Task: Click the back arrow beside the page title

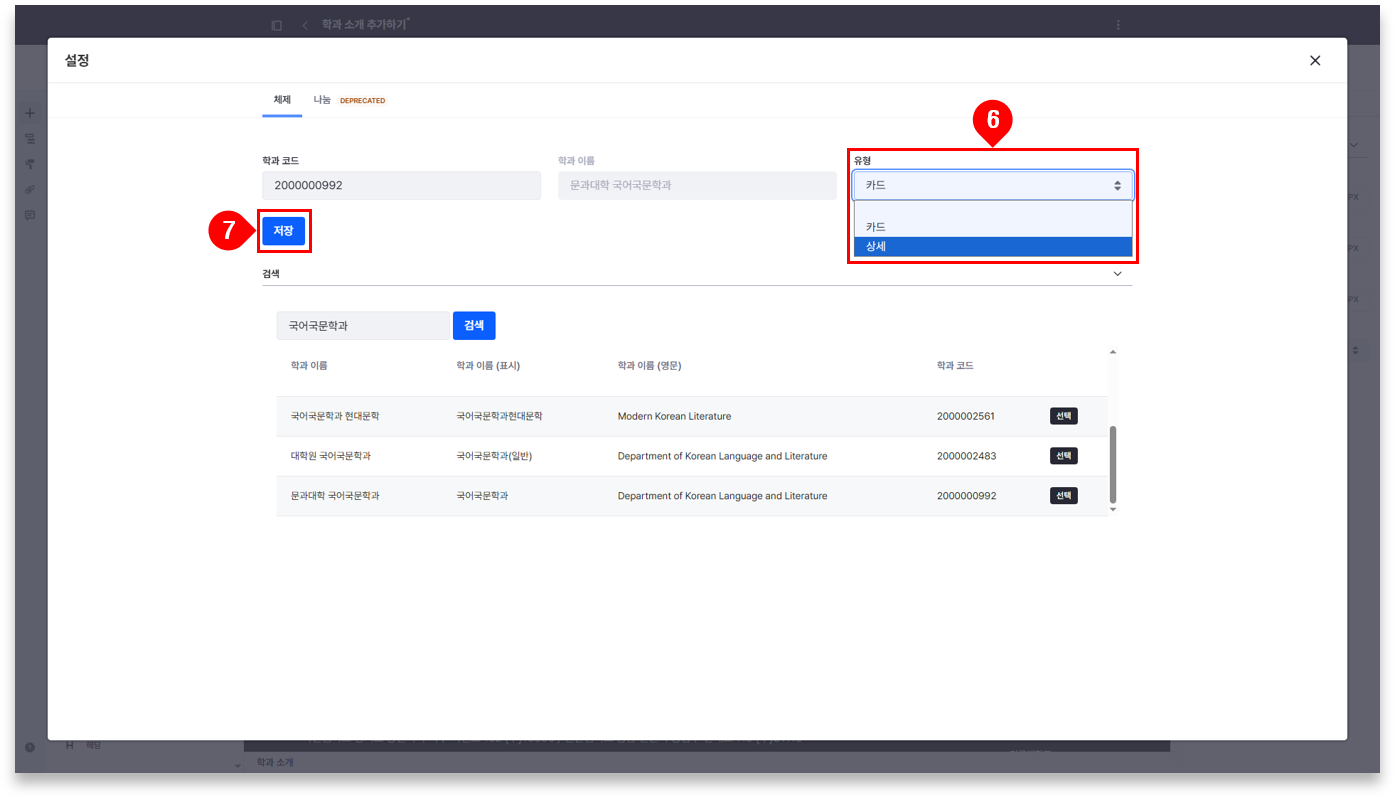Action: tap(304, 25)
